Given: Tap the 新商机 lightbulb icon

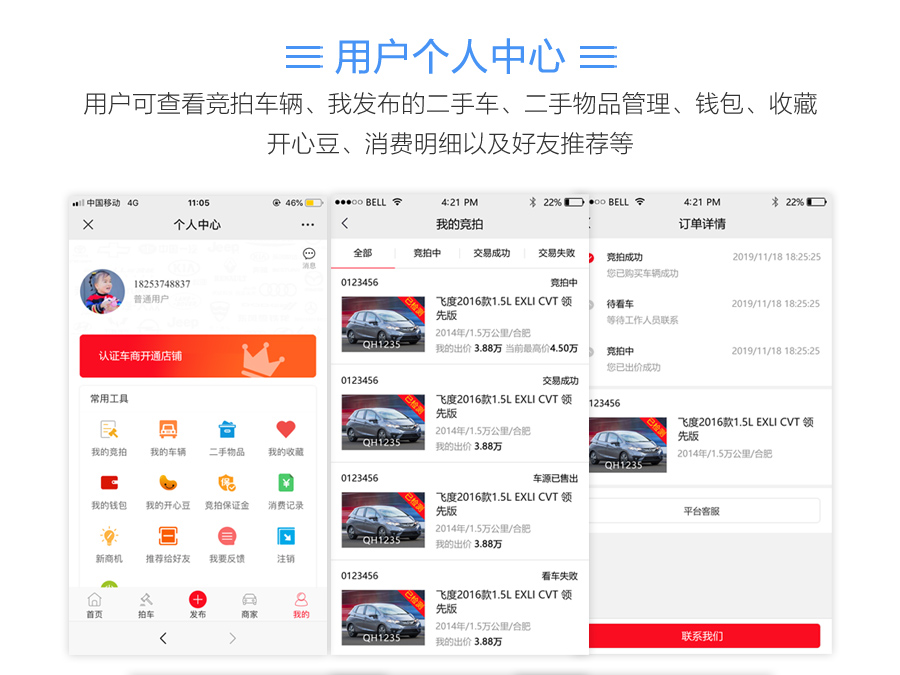Looking at the screenshot, I should 109,537.
